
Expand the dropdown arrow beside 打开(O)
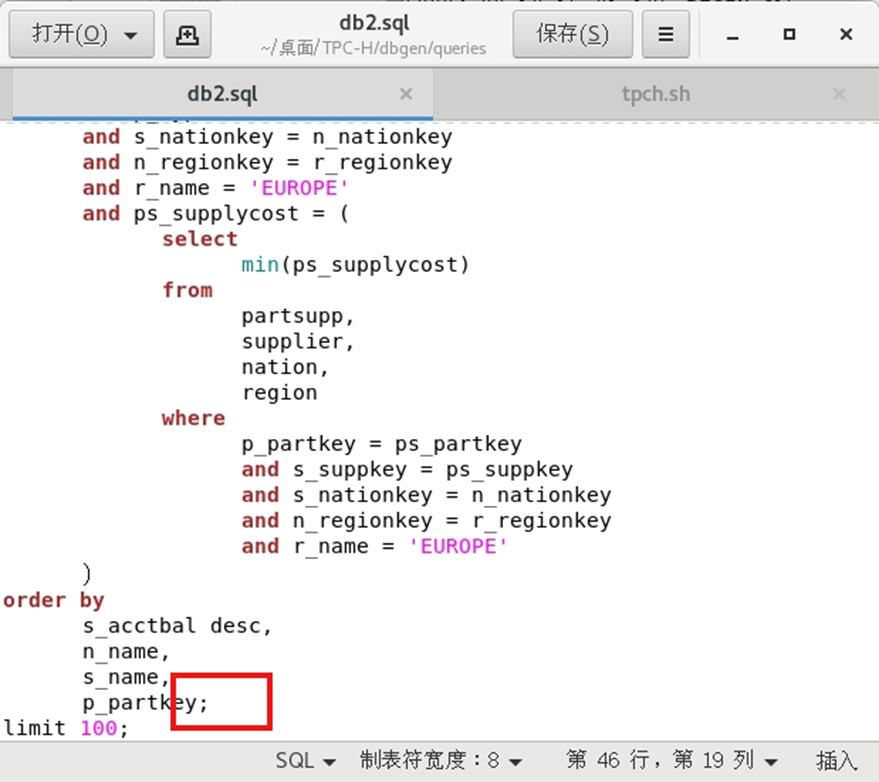(131, 36)
